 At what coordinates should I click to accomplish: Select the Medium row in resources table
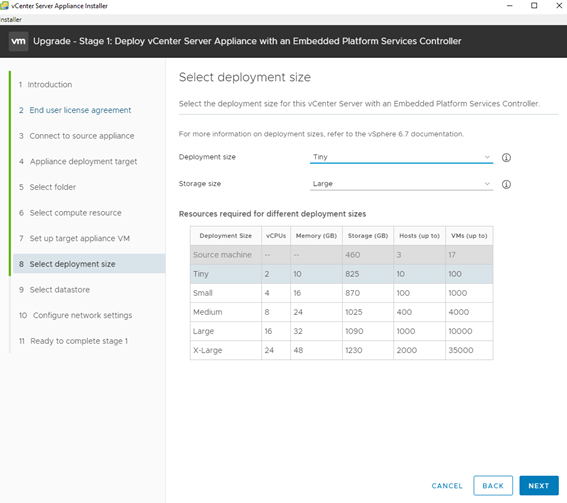tap(341, 312)
